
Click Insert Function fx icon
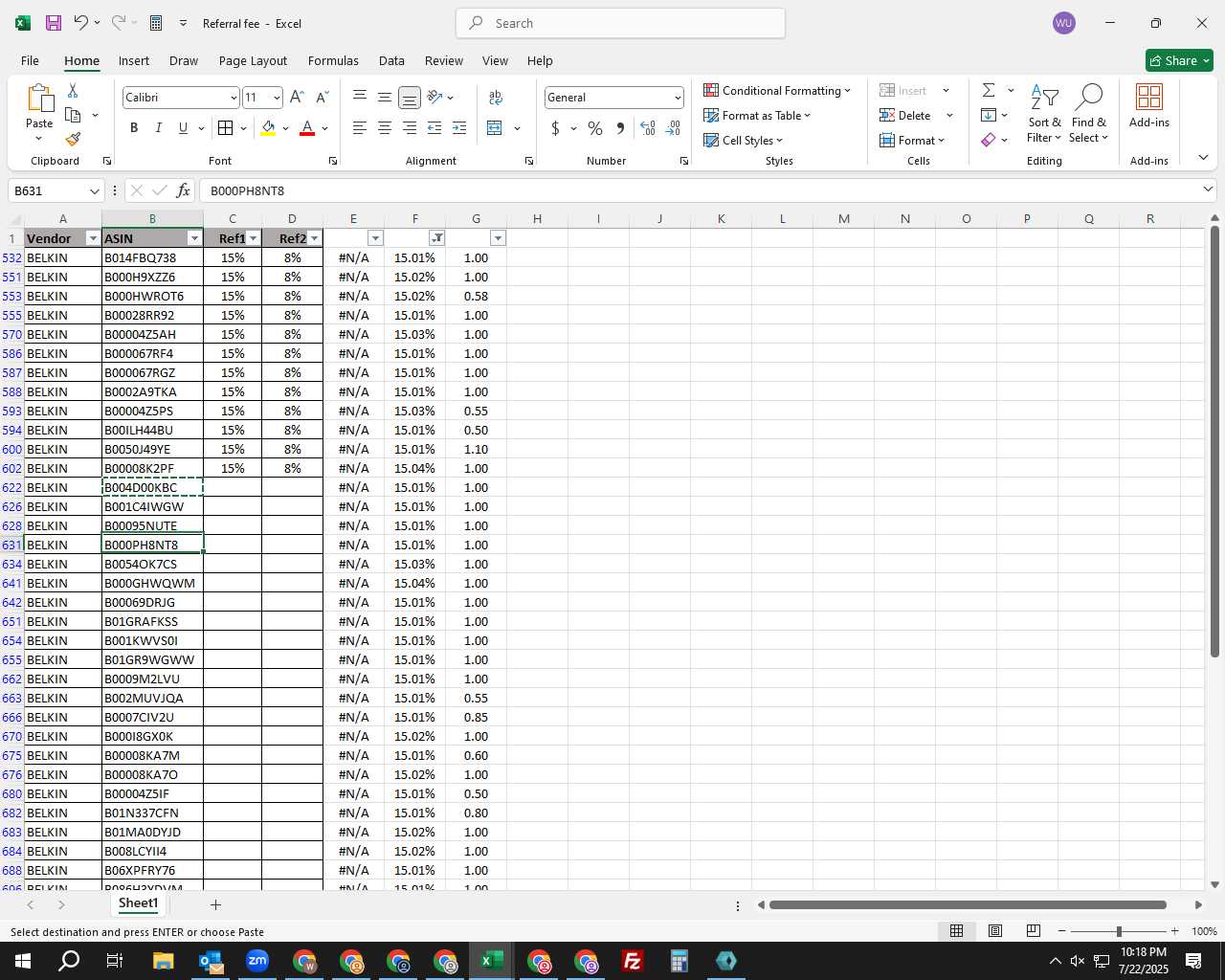tap(183, 190)
